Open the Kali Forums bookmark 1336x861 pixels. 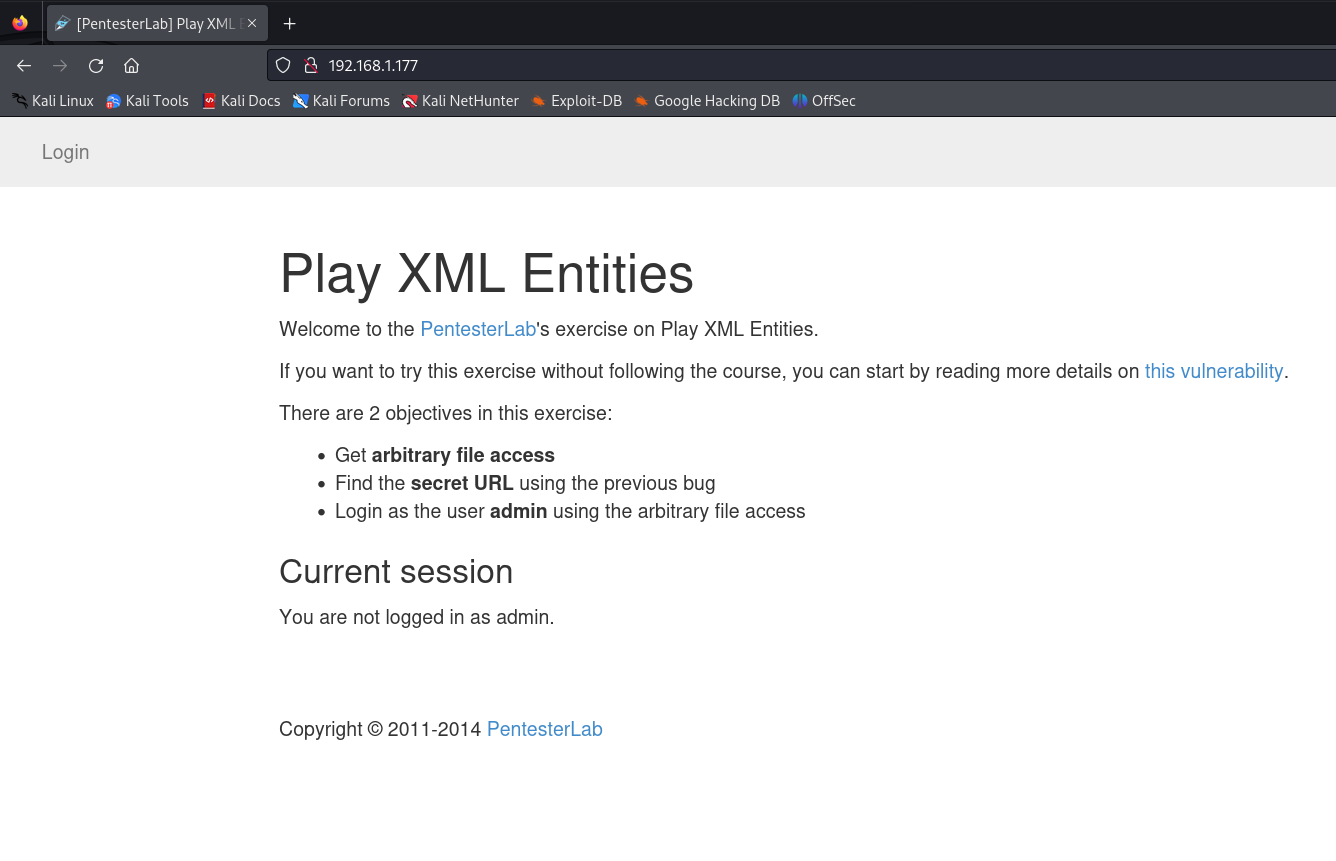click(x=341, y=101)
